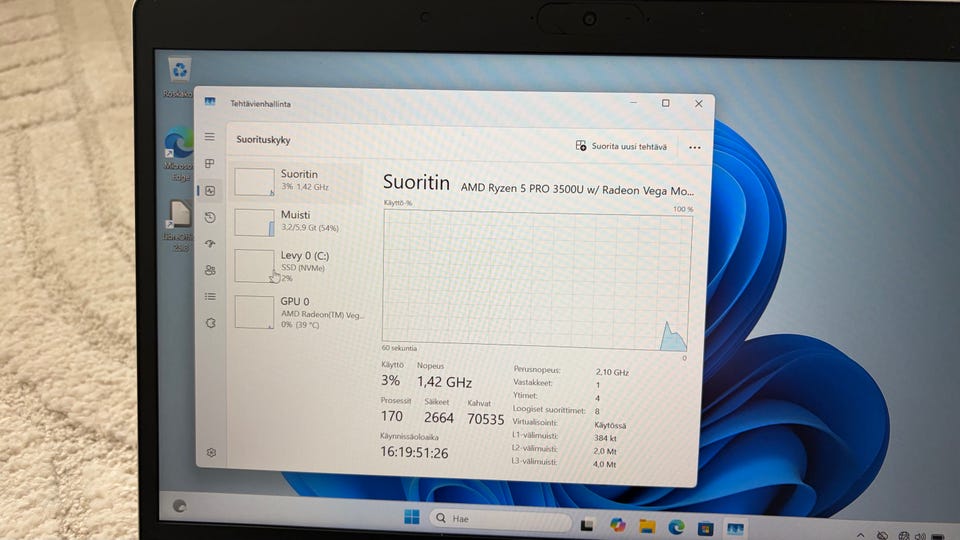Click Task Manager icon on the taskbar

point(735,528)
